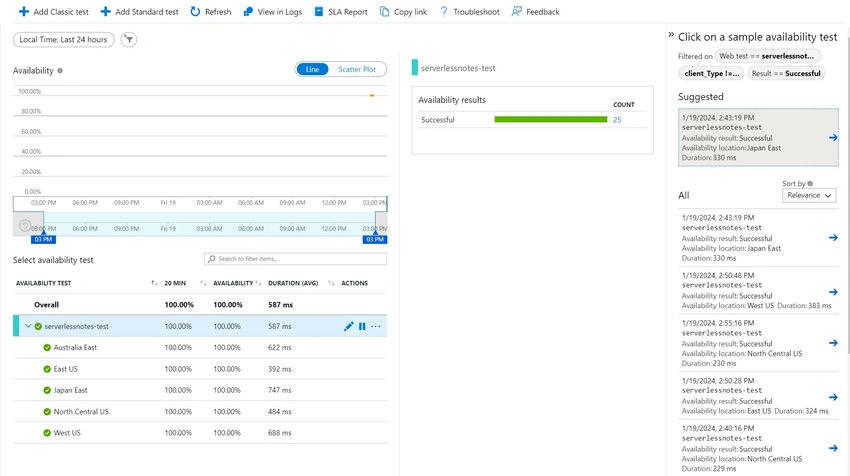
Task: Open the 2:40:16 PM North Central US sample
Action: pyautogui.click(x=758, y=448)
